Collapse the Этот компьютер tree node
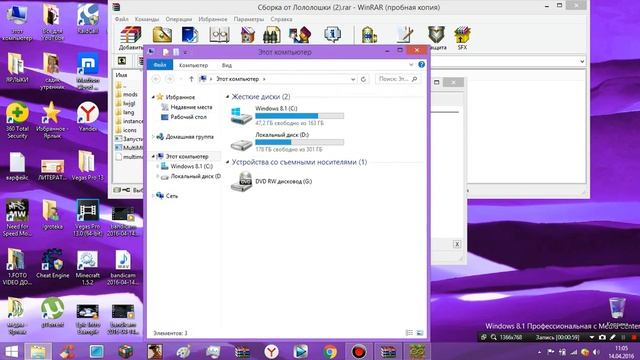 click(x=153, y=156)
